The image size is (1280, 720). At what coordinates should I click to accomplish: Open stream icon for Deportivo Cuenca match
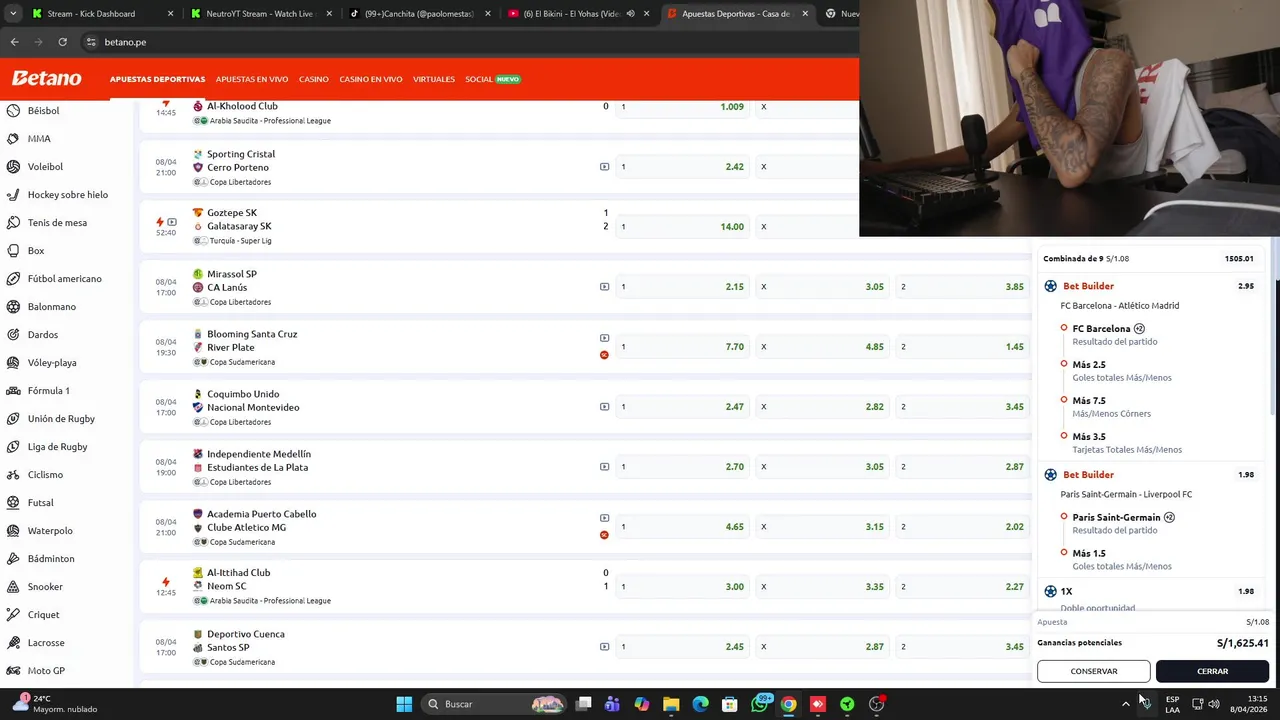[604, 647]
